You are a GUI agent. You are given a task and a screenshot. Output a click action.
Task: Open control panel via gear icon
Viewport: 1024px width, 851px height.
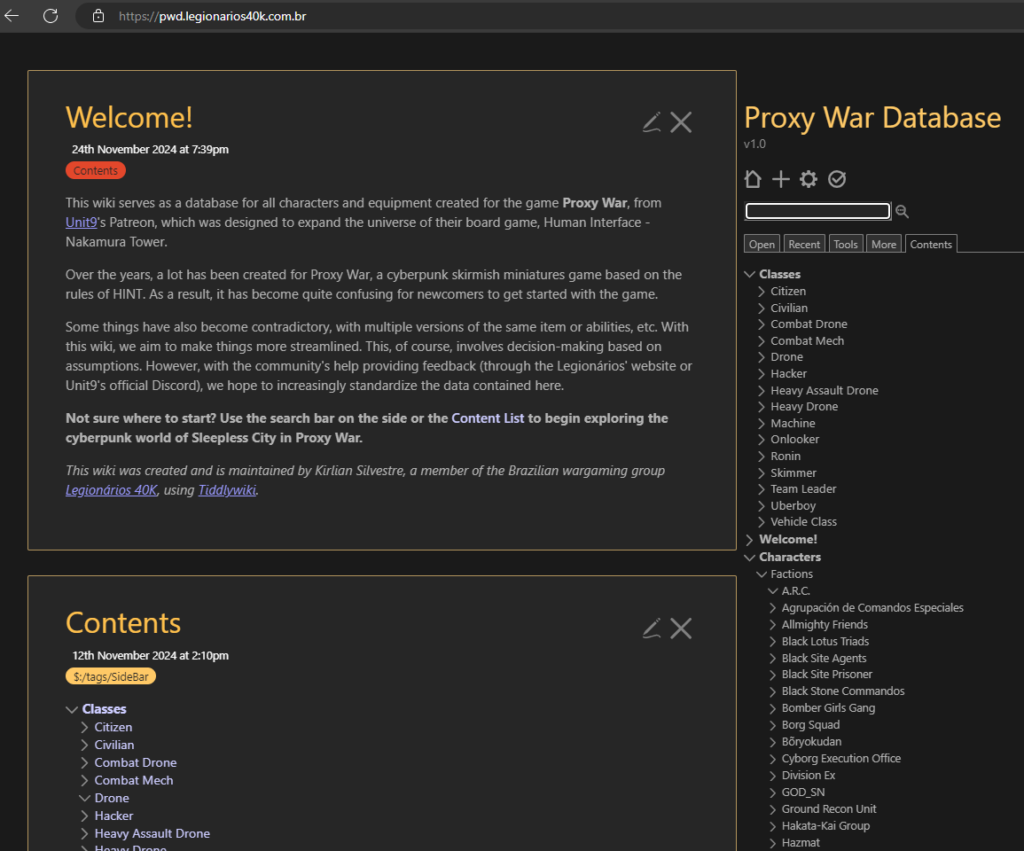[x=809, y=179]
